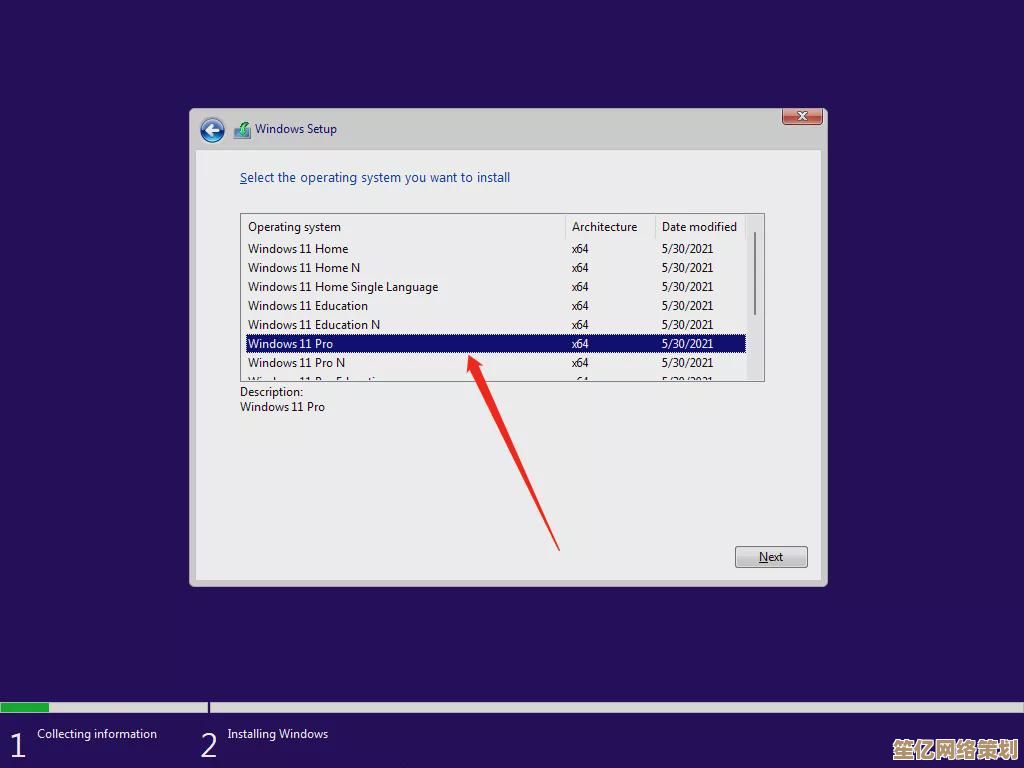Close the Windows Setup window
1024x768 pixels.
[801, 115]
